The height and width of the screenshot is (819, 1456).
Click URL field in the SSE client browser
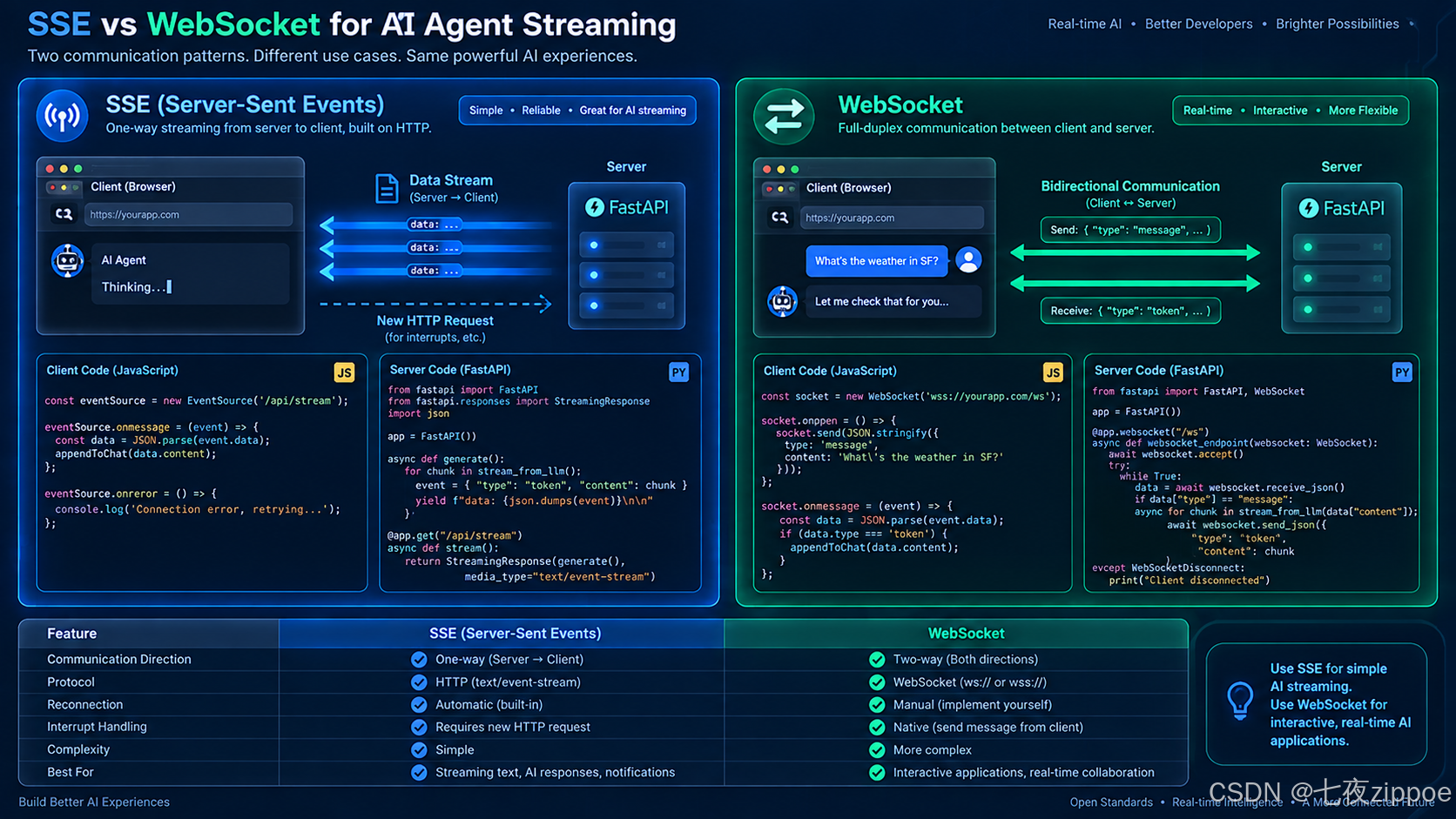pyautogui.click(x=188, y=214)
